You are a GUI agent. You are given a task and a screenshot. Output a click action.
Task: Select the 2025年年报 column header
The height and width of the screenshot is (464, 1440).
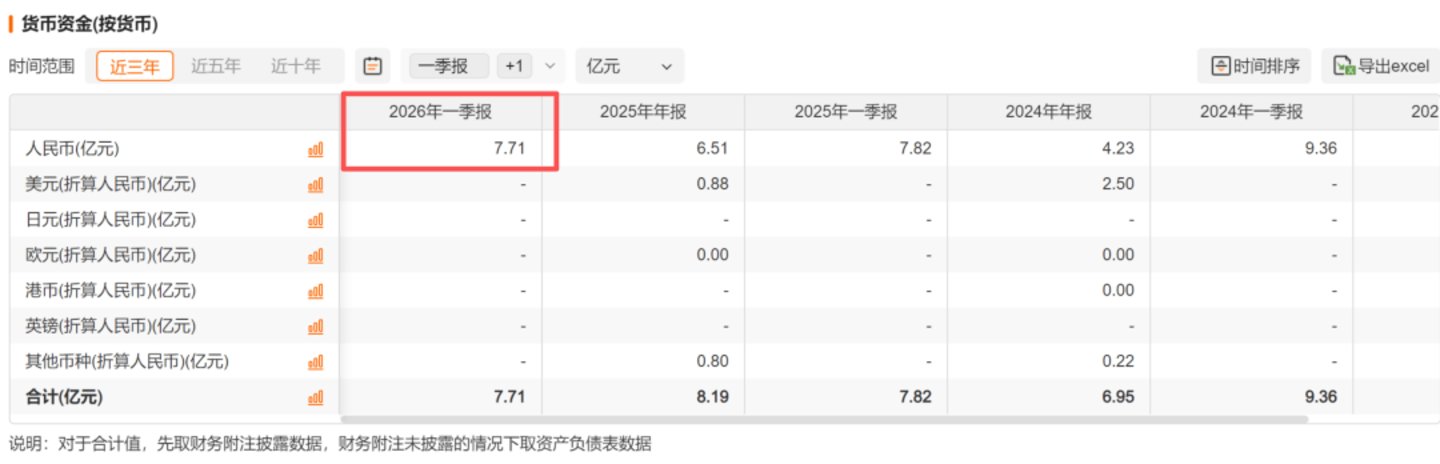[643, 113]
